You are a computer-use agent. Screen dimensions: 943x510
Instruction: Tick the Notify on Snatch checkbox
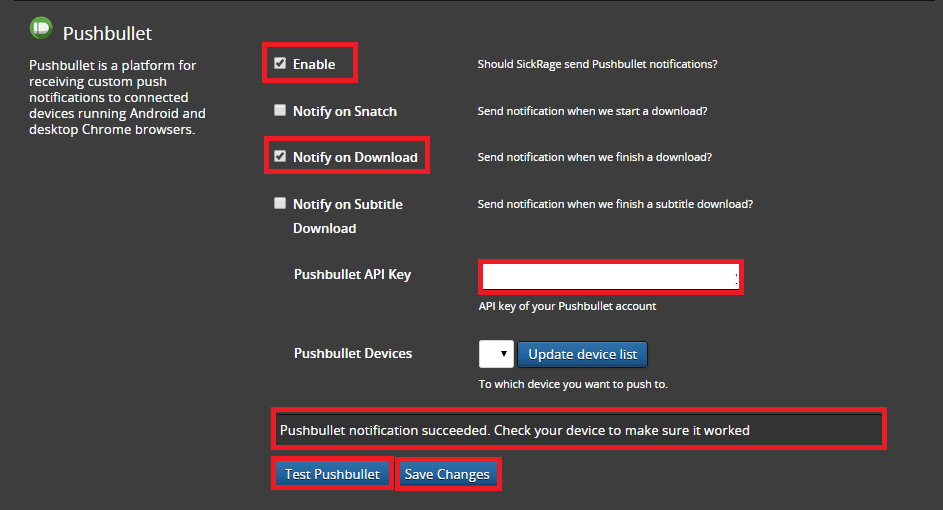[280, 111]
